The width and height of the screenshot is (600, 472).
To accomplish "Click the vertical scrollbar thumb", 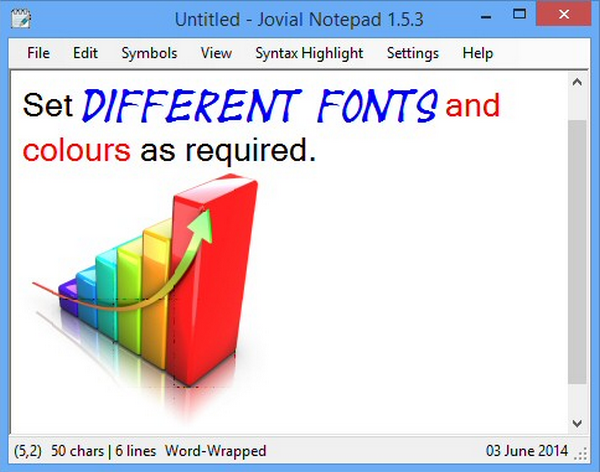I will coord(577,252).
